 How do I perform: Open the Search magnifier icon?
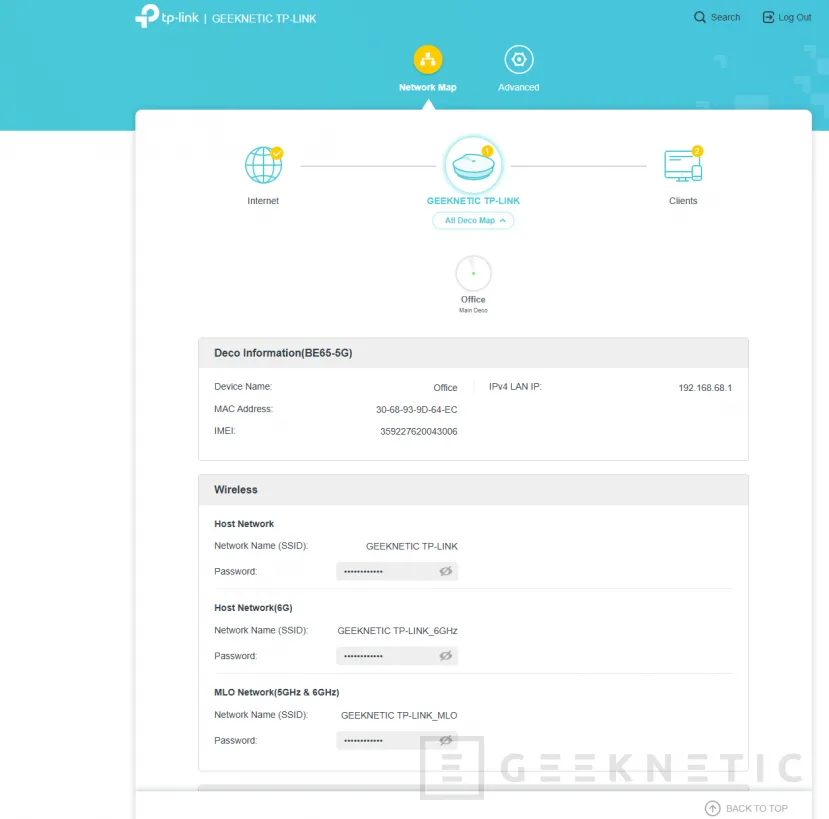[699, 17]
